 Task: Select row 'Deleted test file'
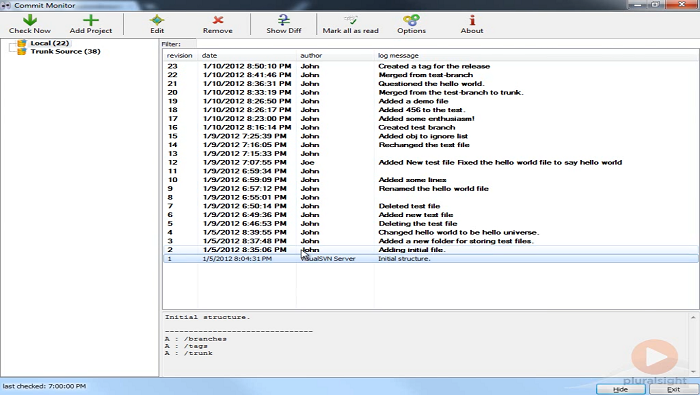click(431, 206)
